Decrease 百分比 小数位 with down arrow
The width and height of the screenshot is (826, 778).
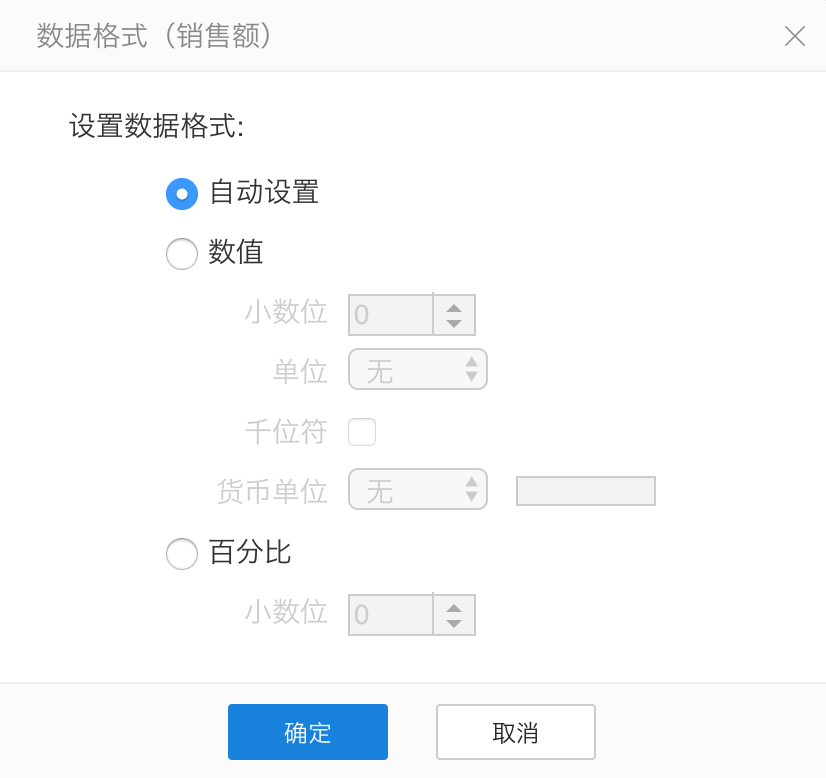pos(454,623)
